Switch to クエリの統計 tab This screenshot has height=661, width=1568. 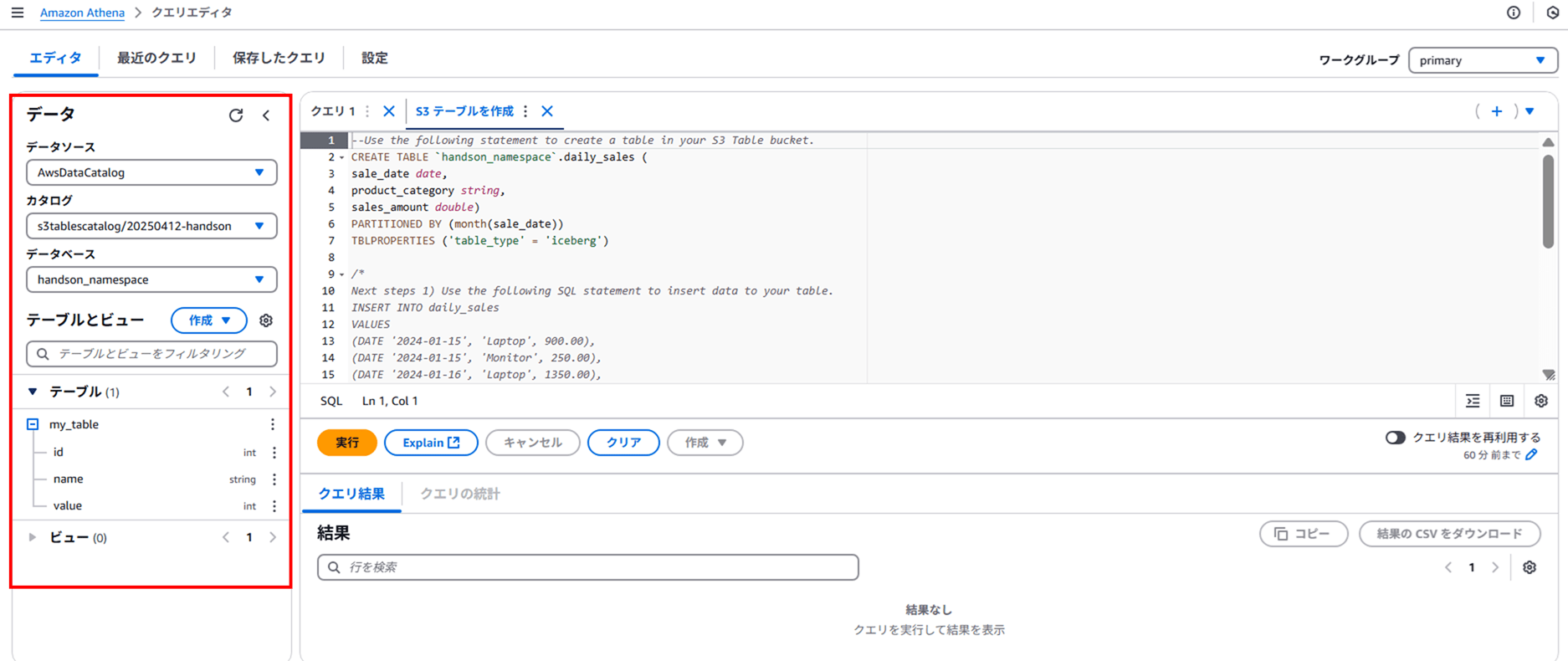pos(459,494)
